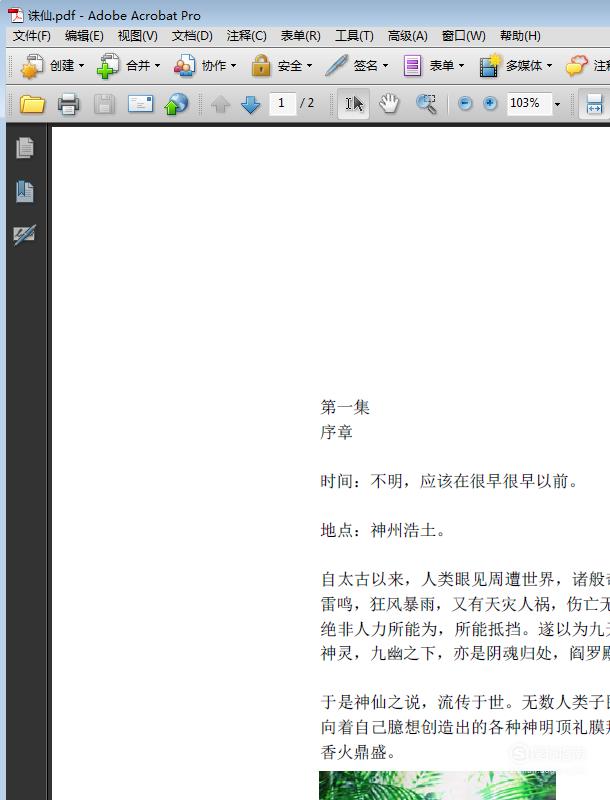610x800 pixels.
Task: Click the 创建 toolbar label
Action: click(x=62, y=66)
